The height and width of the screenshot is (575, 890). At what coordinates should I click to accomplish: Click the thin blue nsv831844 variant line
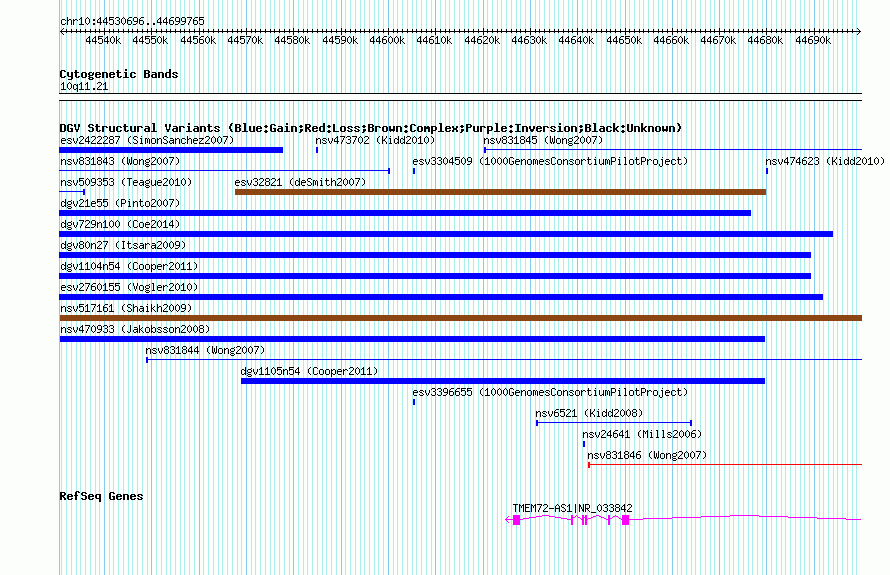504,360
